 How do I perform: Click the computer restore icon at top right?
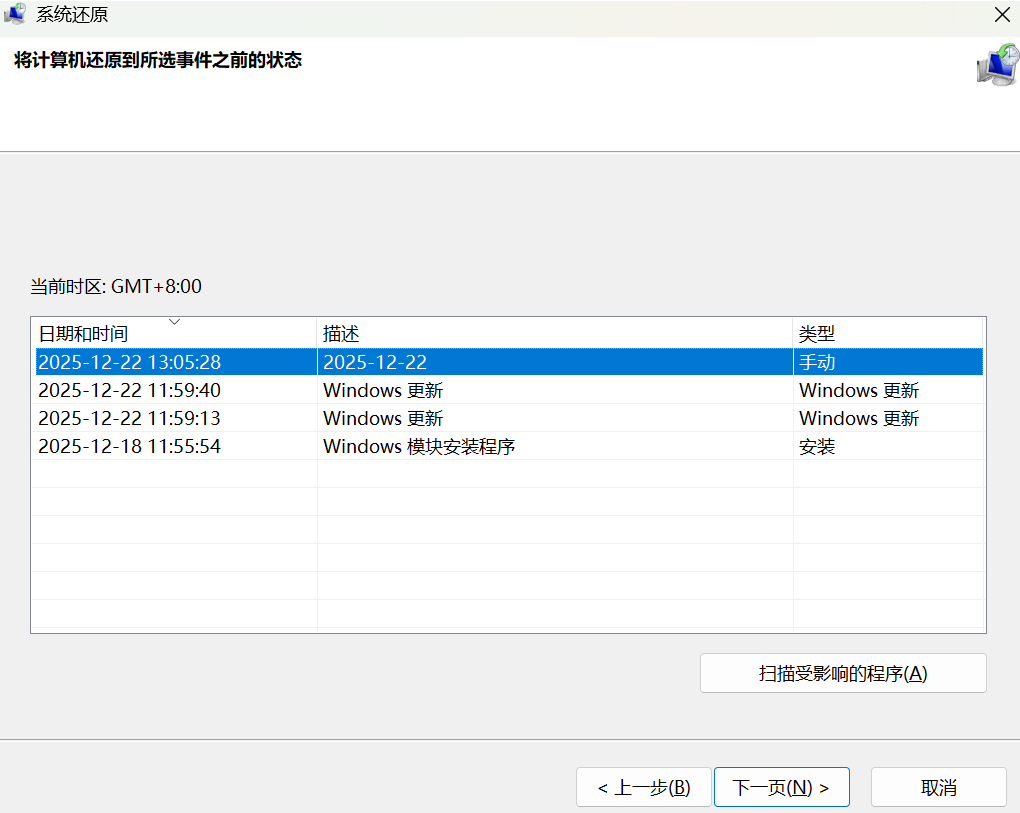pos(996,64)
